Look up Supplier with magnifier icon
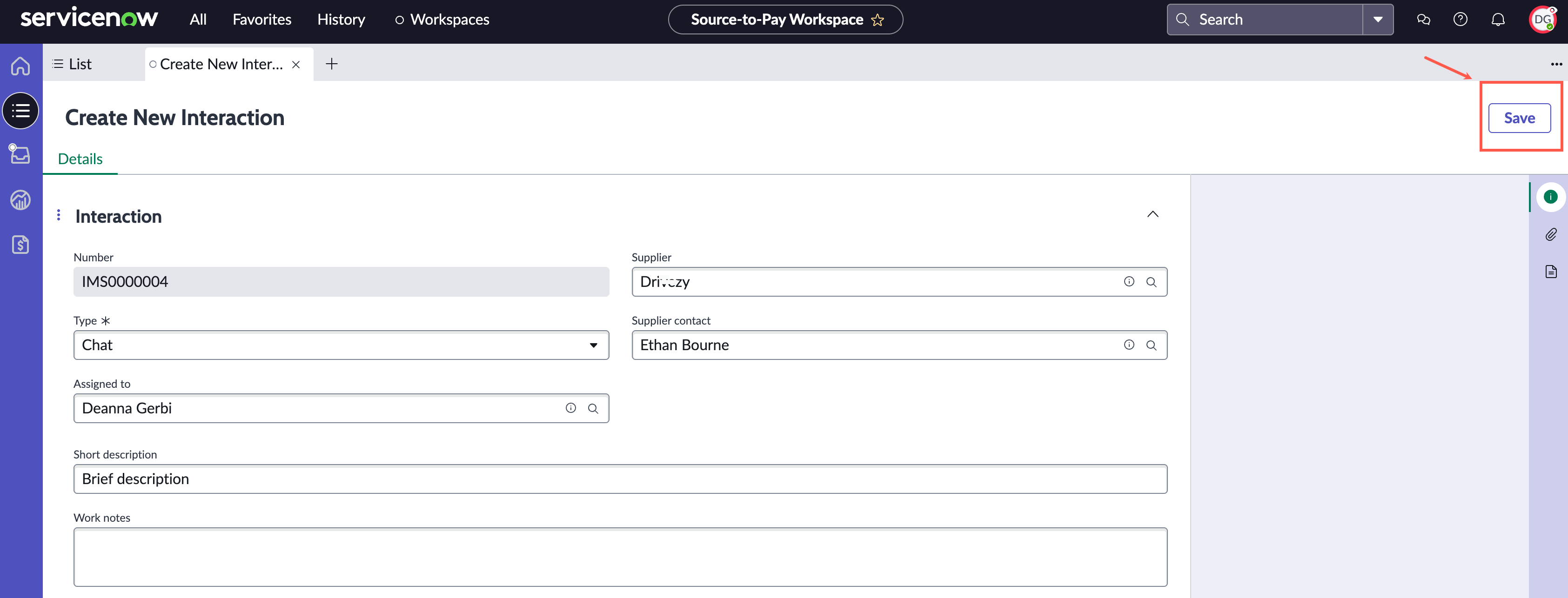The height and width of the screenshot is (598, 1568). pyautogui.click(x=1151, y=282)
